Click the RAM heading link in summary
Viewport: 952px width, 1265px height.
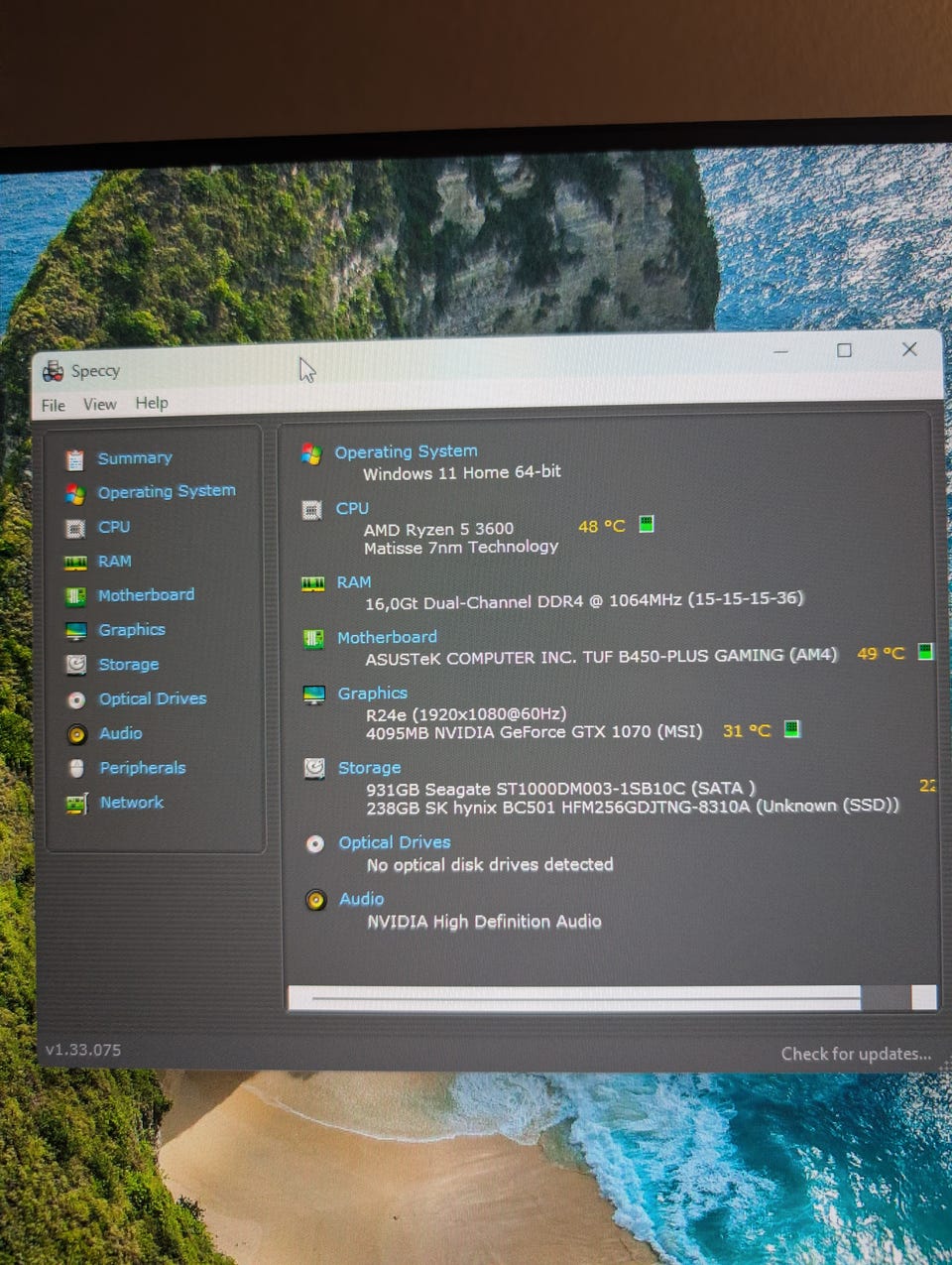[x=354, y=582]
